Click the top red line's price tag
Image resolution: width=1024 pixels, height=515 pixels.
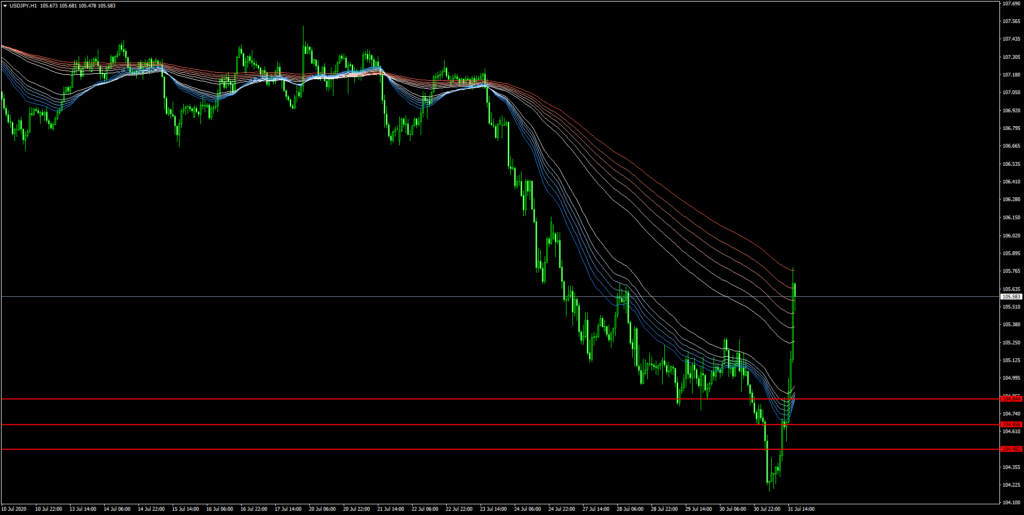pos(1009,399)
